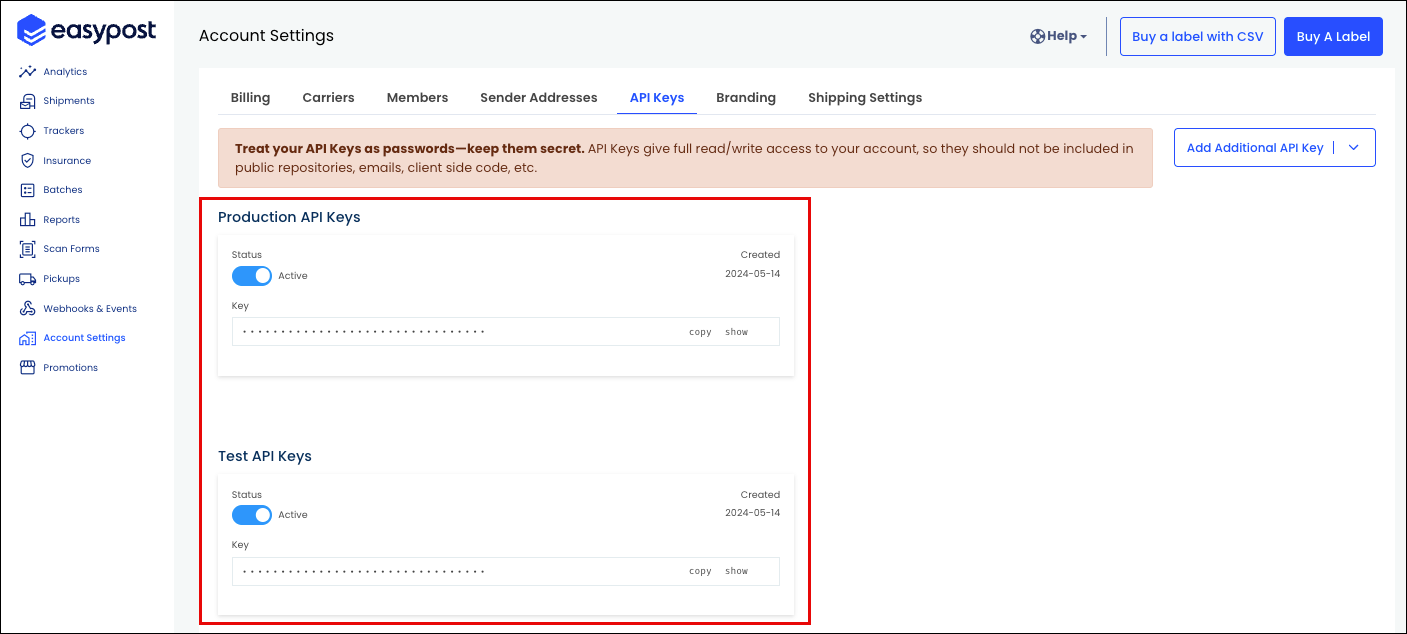The width and height of the screenshot is (1407, 634).
Task: Open Insurance sidebar link
Action: [67, 161]
